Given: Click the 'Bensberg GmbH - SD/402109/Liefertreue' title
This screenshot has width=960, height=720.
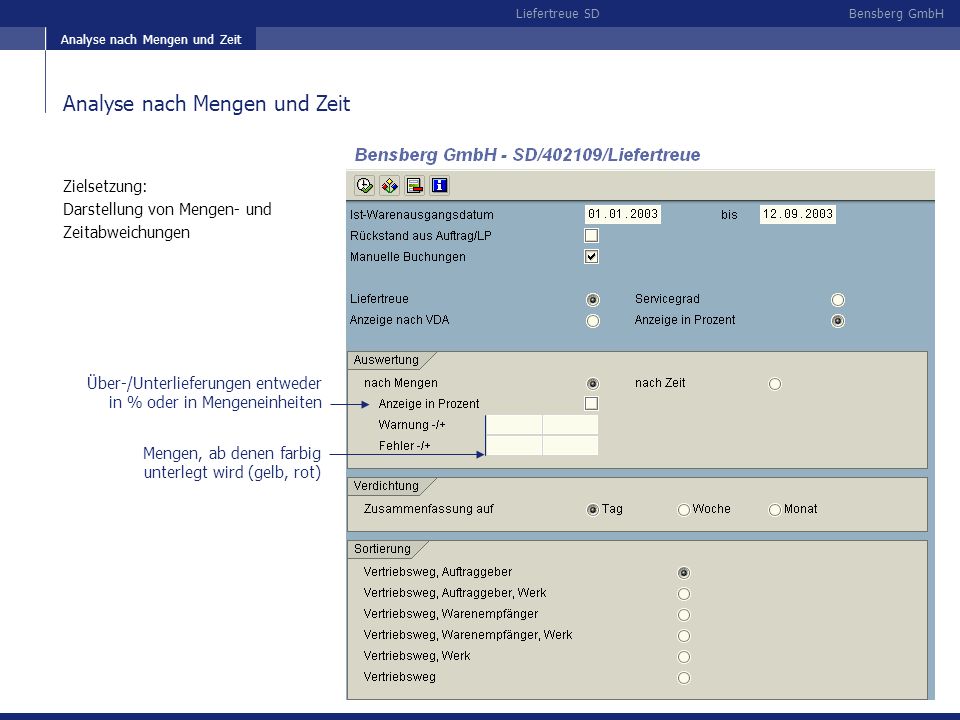Looking at the screenshot, I should tap(527, 155).
